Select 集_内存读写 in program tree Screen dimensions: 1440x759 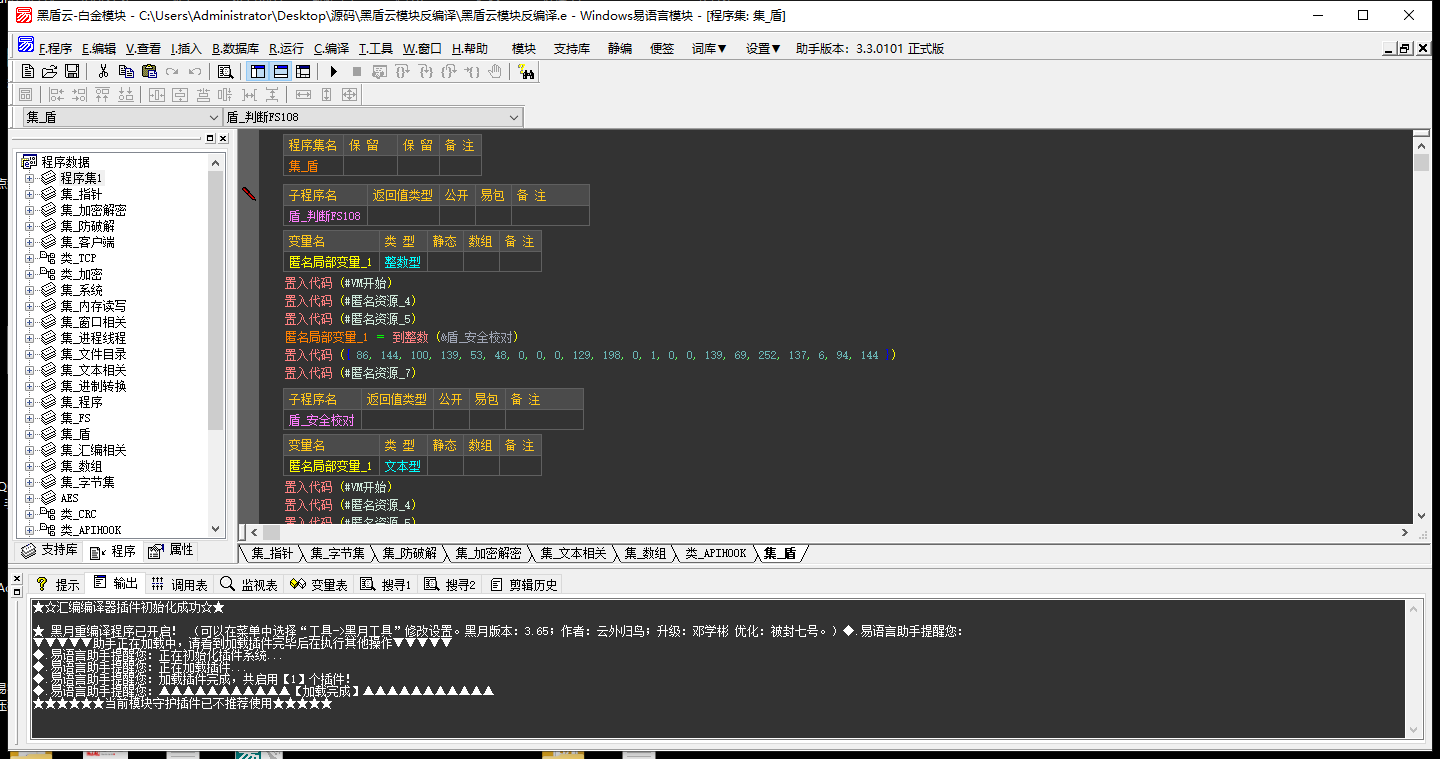click(x=93, y=306)
